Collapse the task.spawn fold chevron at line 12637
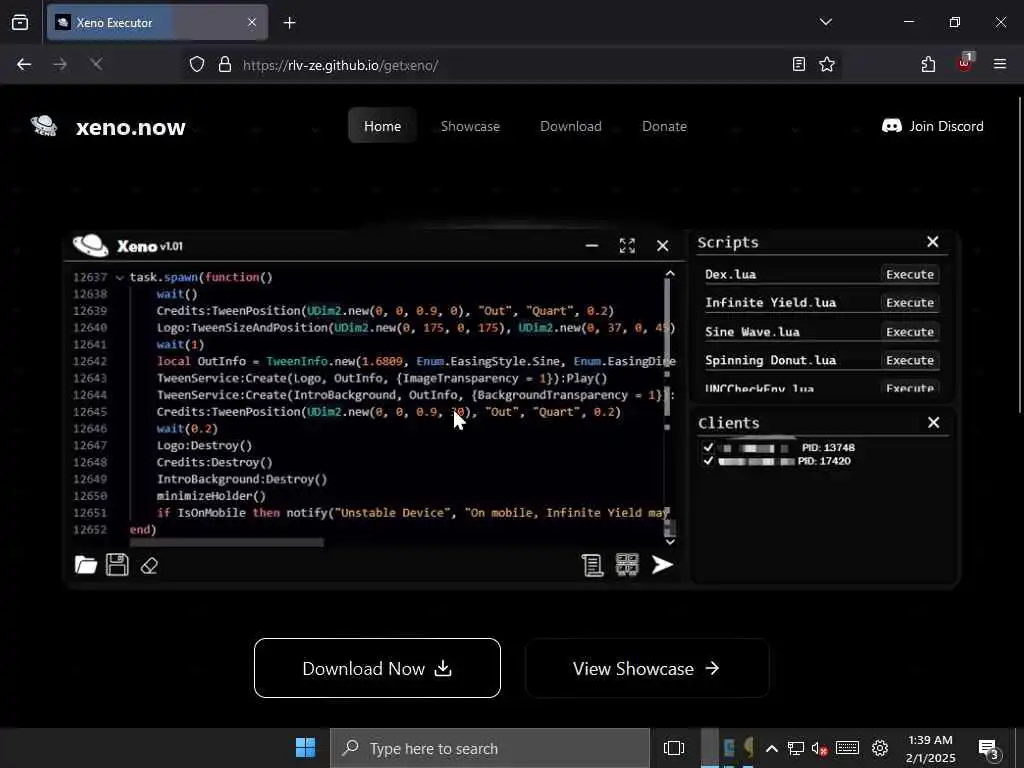The image size is (1024, 768). point(120,278)
